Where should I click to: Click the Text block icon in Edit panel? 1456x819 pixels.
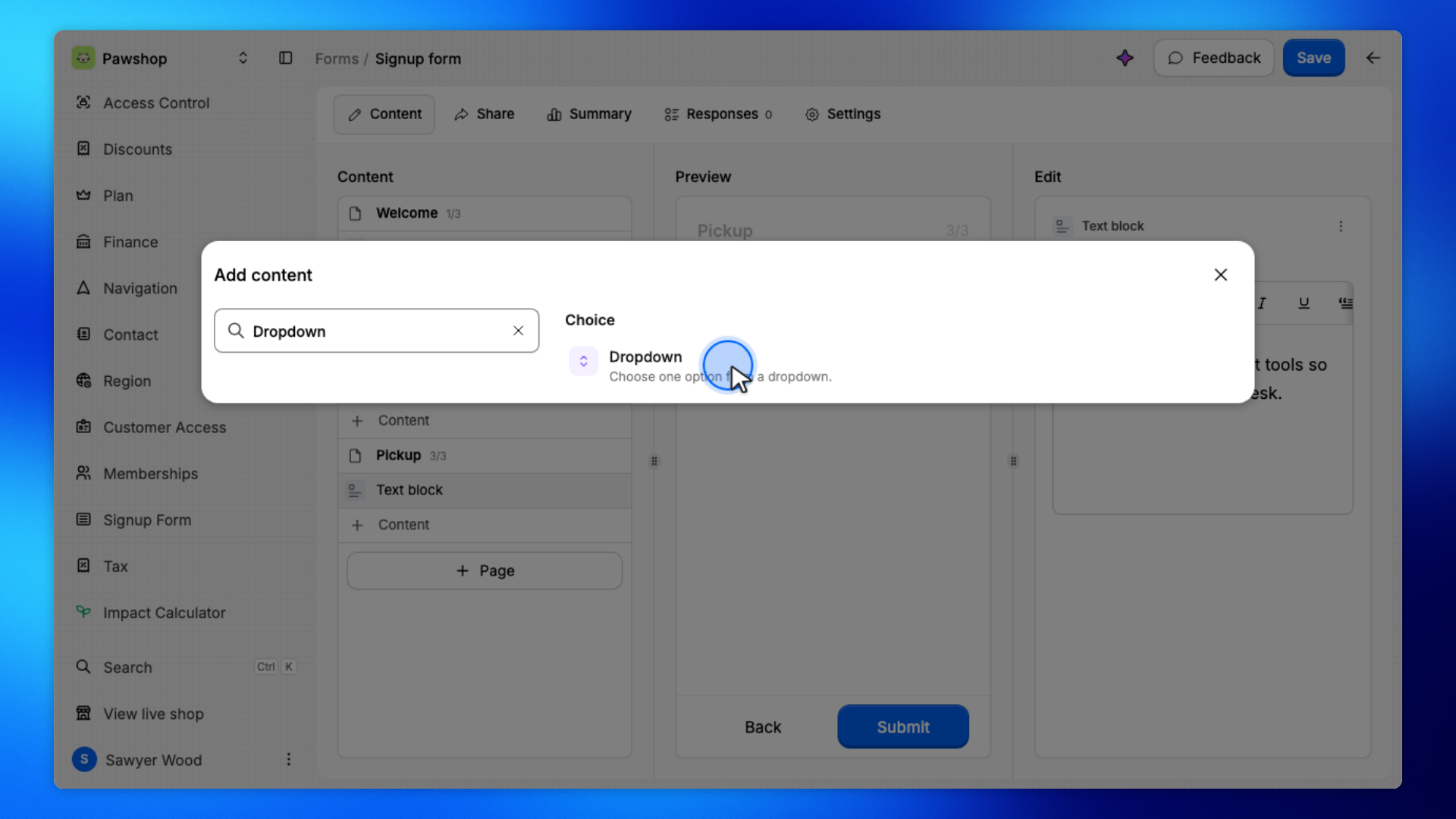pos(1062,227)
